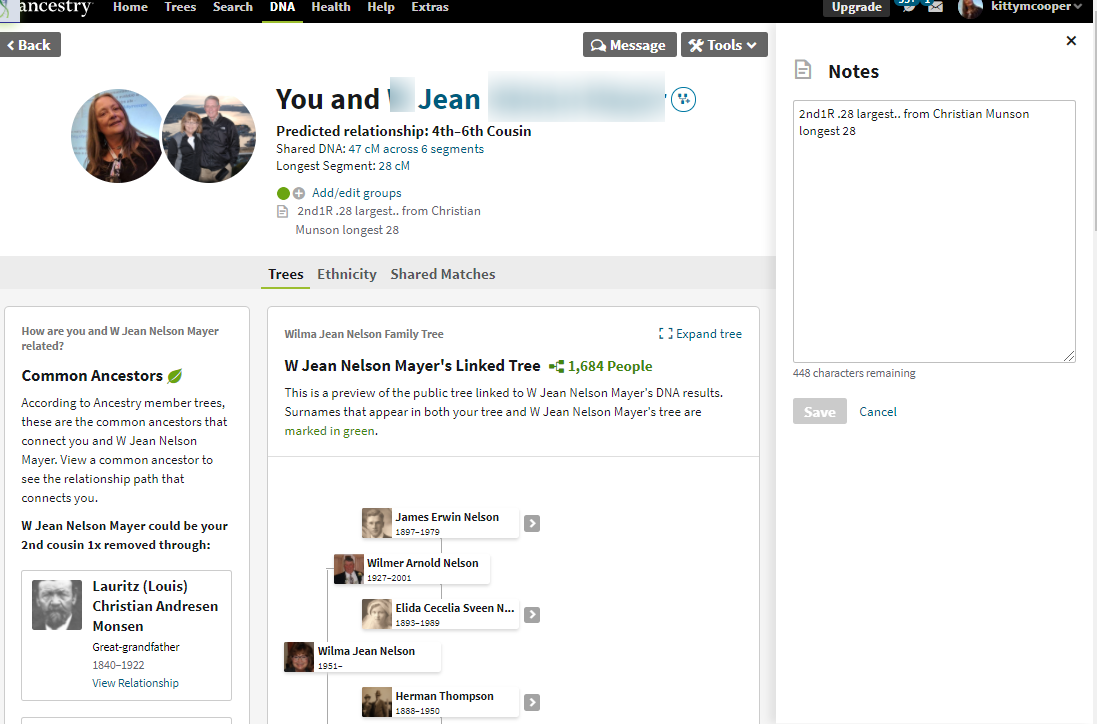
Task: Go back with the Back button
Action: point(29,45)
